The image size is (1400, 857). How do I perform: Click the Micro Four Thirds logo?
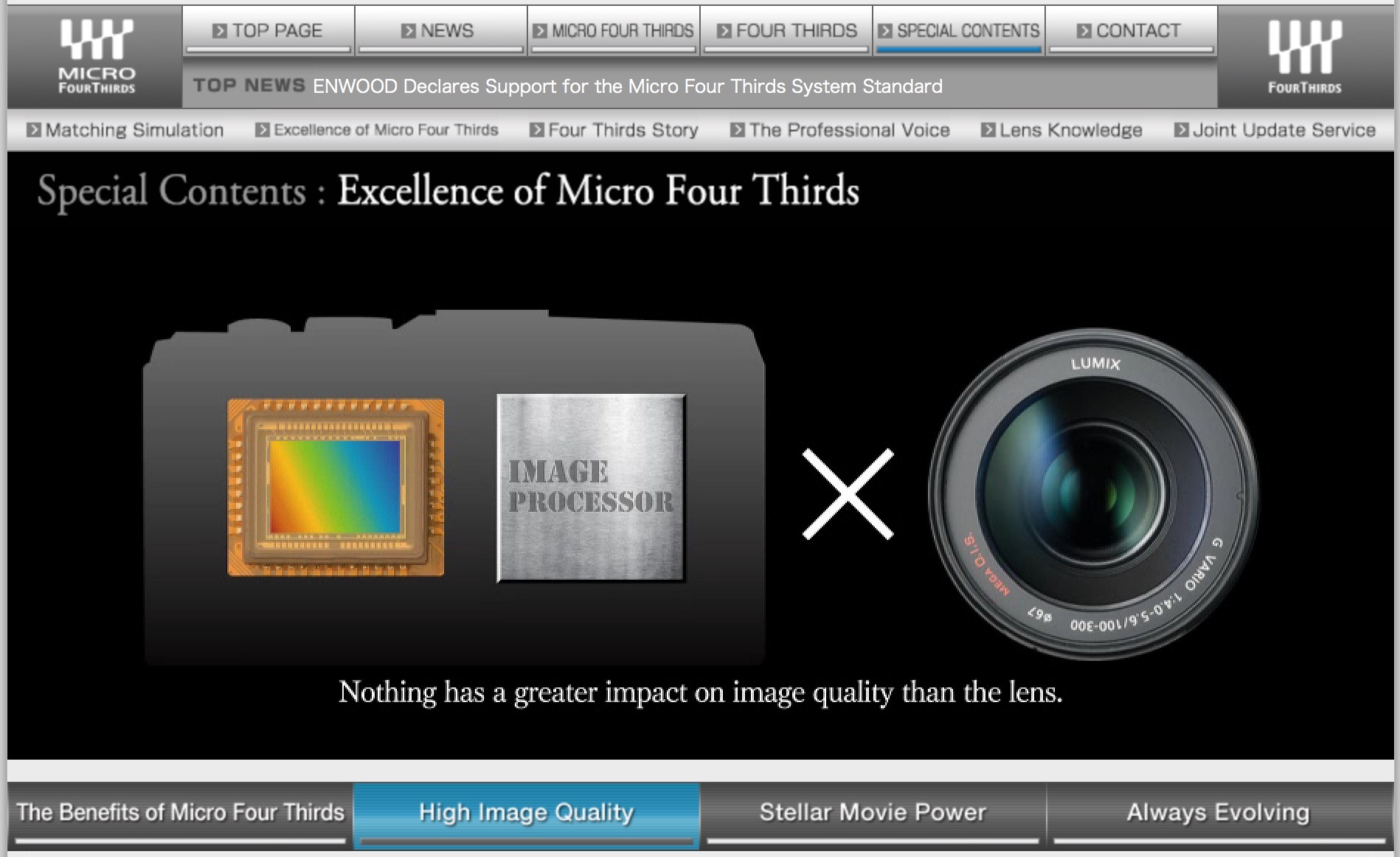96,57
